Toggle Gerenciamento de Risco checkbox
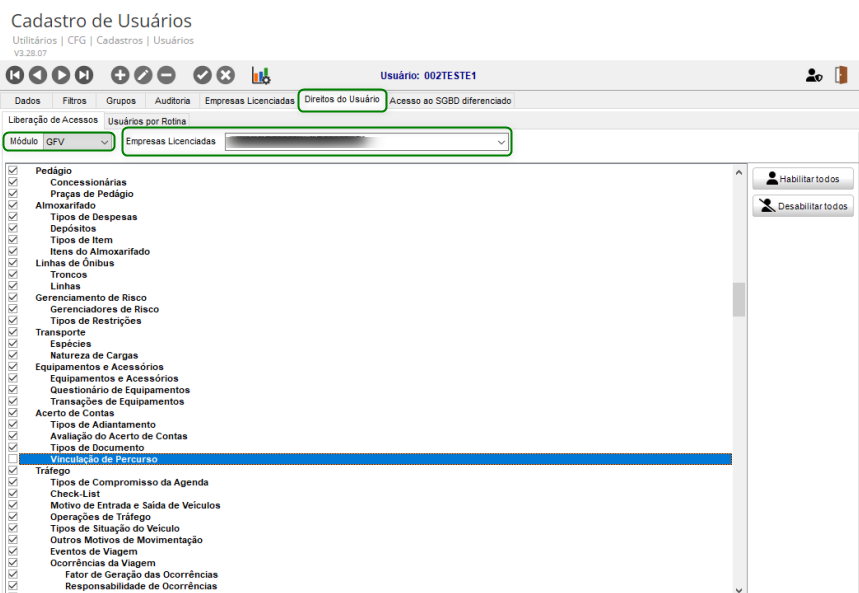 coord(13,297)
